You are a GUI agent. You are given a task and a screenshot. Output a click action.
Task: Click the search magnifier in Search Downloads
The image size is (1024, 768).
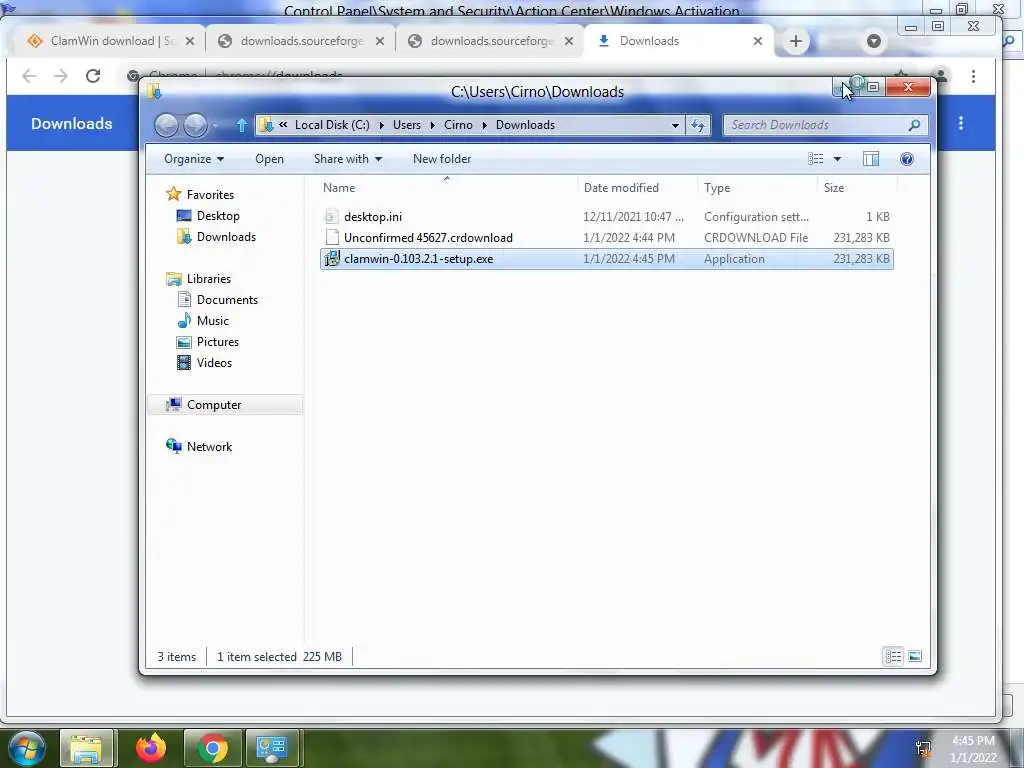point(914,125)
